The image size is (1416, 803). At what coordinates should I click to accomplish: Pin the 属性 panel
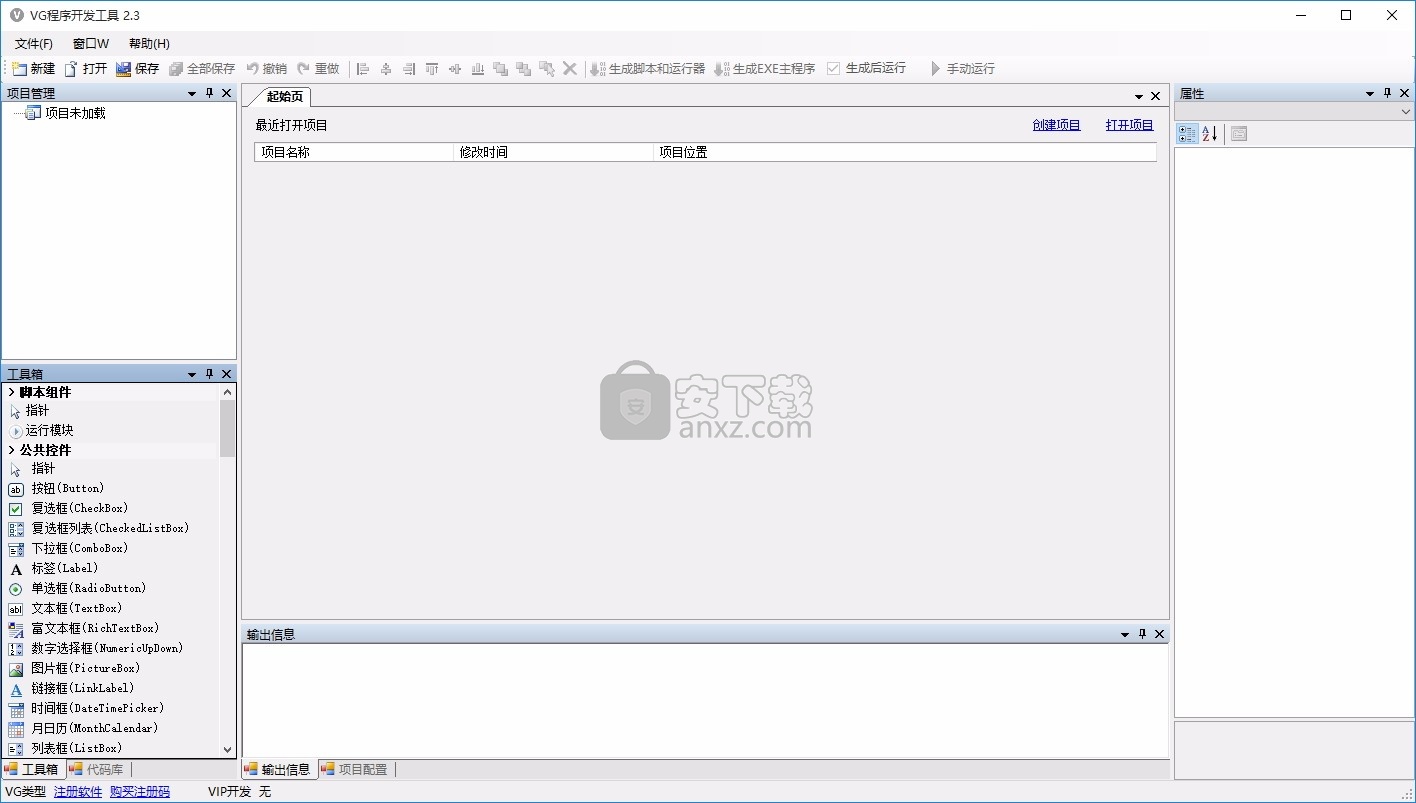1387,93
